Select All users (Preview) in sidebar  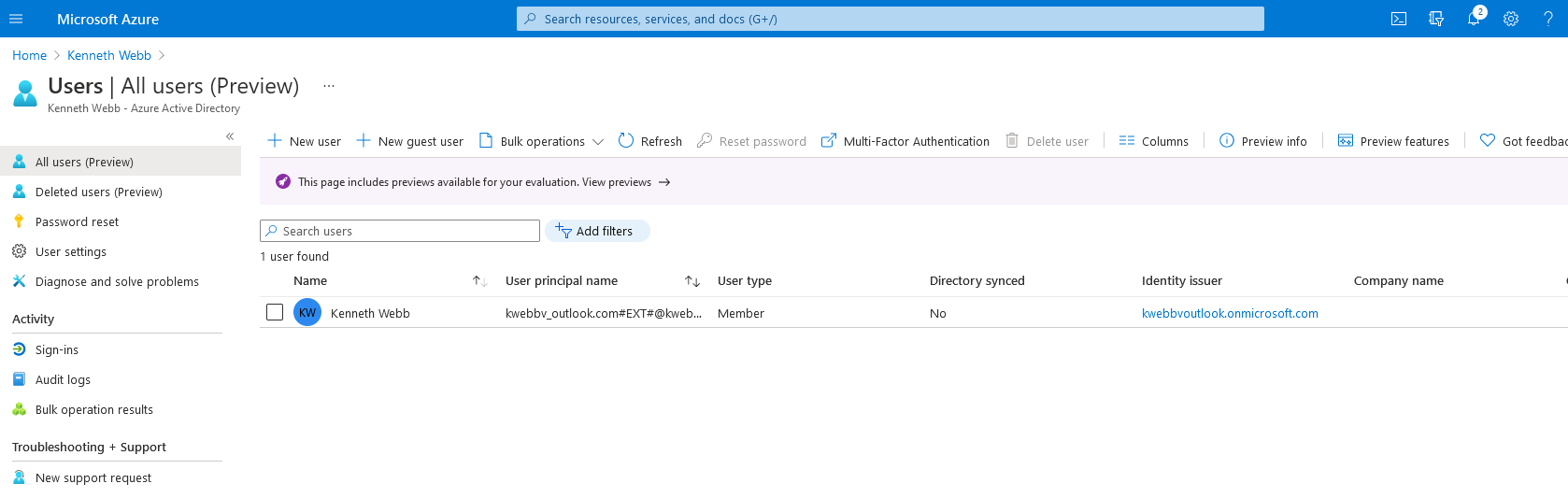[121, 162]
